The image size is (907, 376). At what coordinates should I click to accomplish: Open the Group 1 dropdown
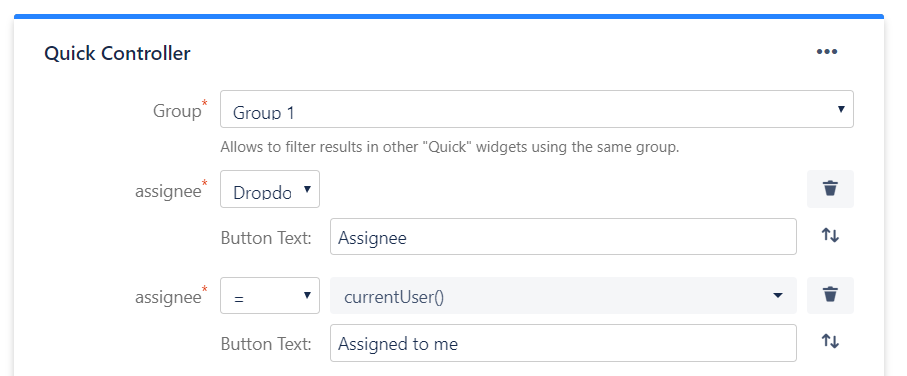tap(536, 109)
